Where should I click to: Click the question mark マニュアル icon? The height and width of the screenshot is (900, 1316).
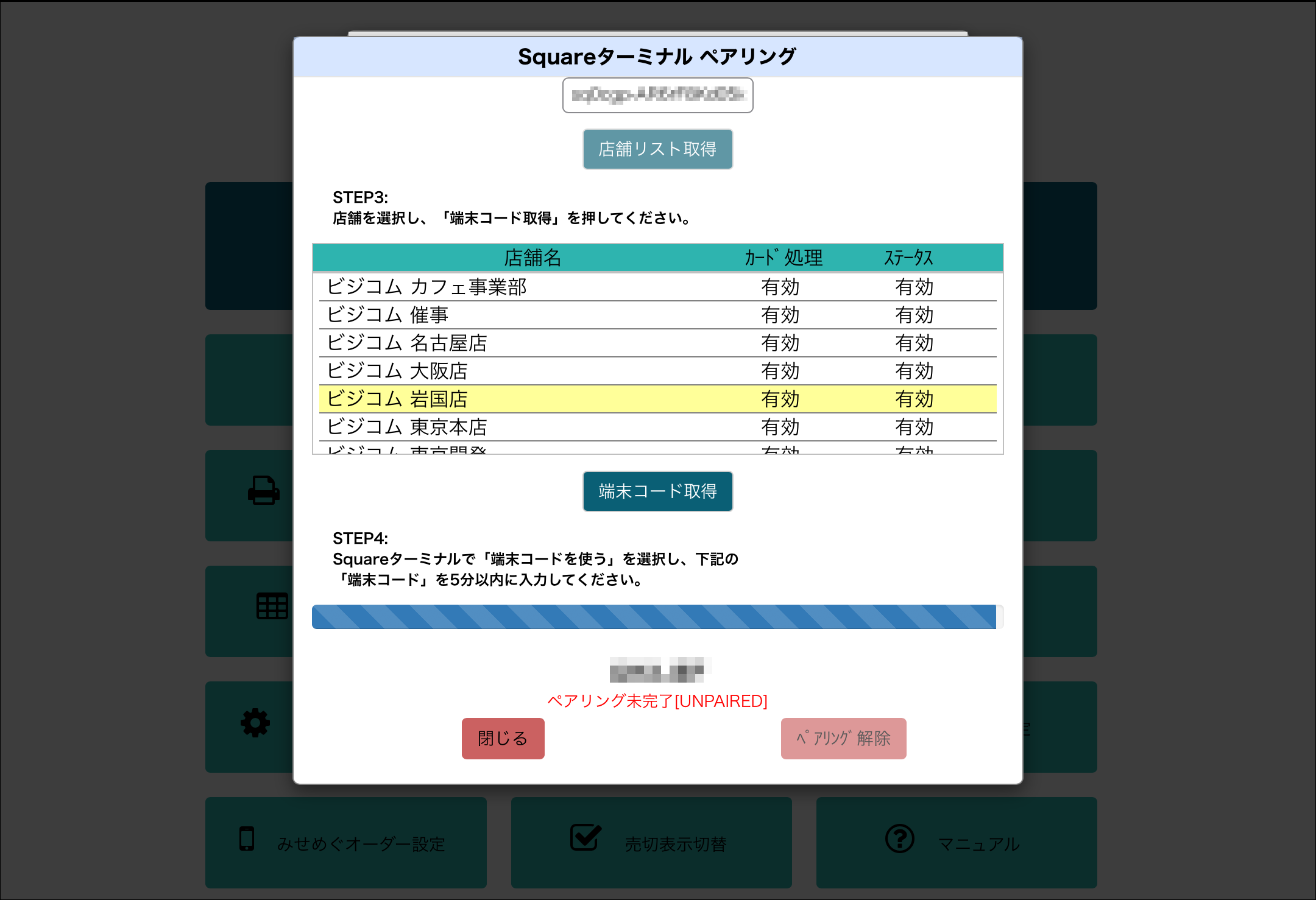point(899,838)
